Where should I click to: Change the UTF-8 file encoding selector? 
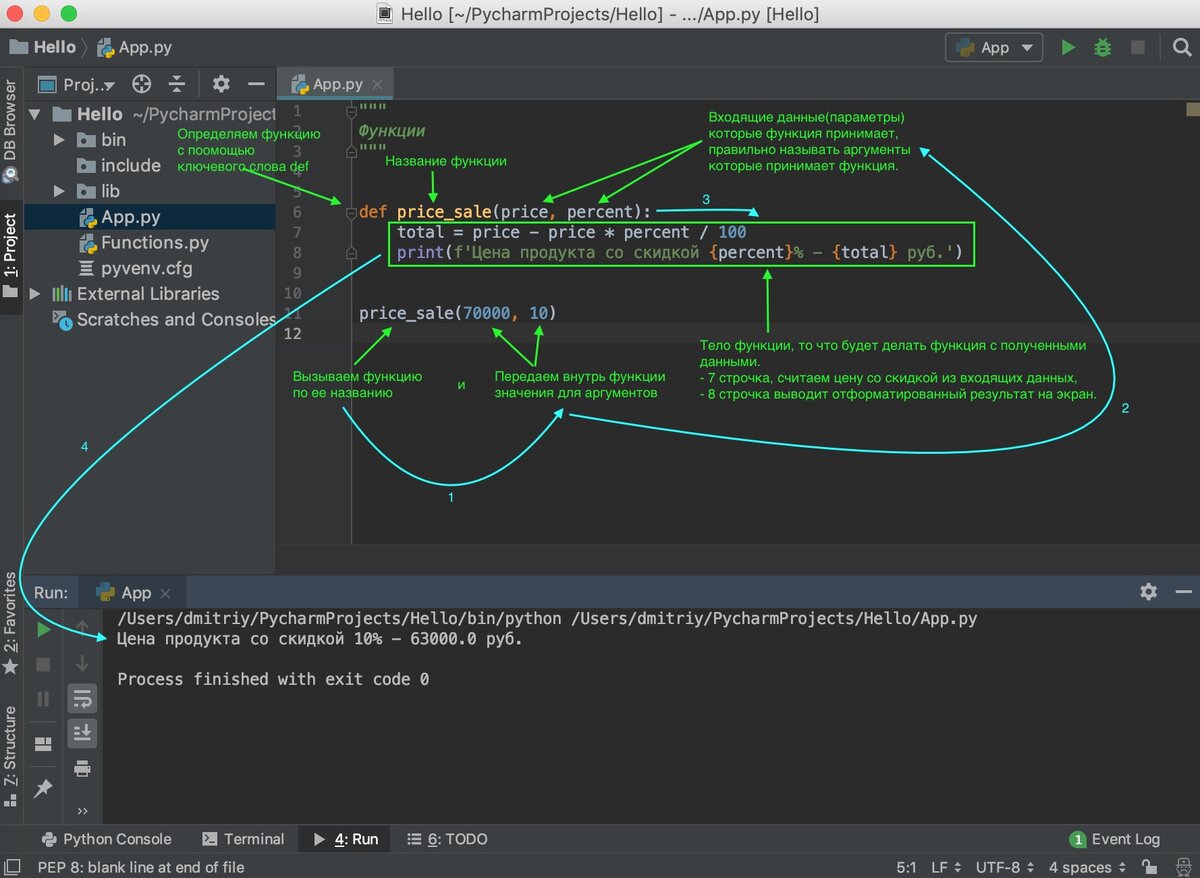click(x=1004, y=867)
